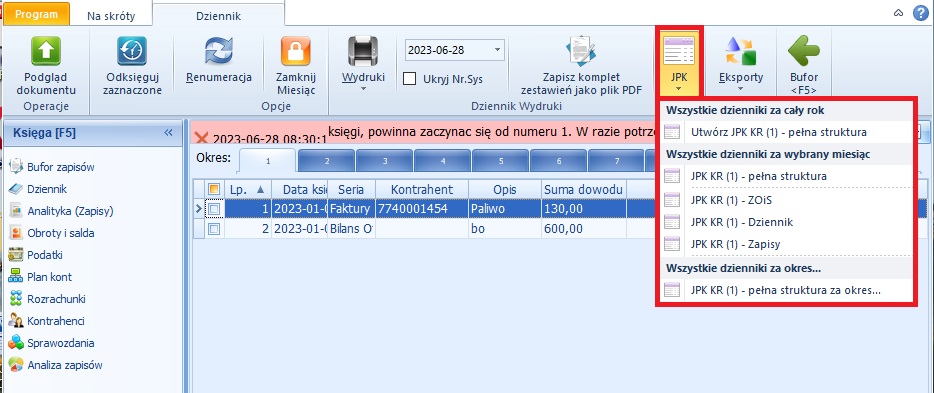Expand Wydruki dropdown arrow
The width and height of the screenshot is (934, 393).
tap(363, 89)
